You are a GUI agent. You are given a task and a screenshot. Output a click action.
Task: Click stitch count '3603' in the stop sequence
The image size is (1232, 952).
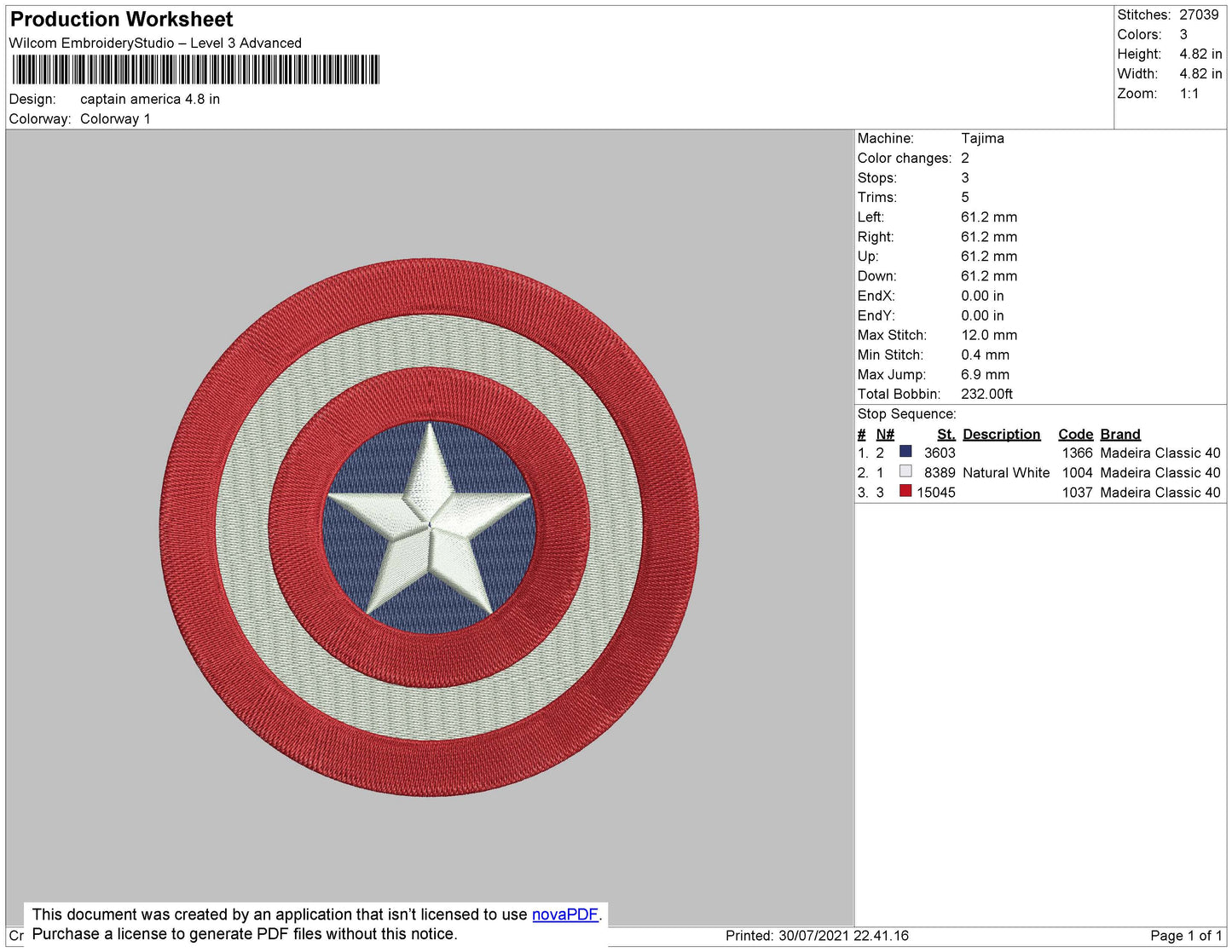940,453
